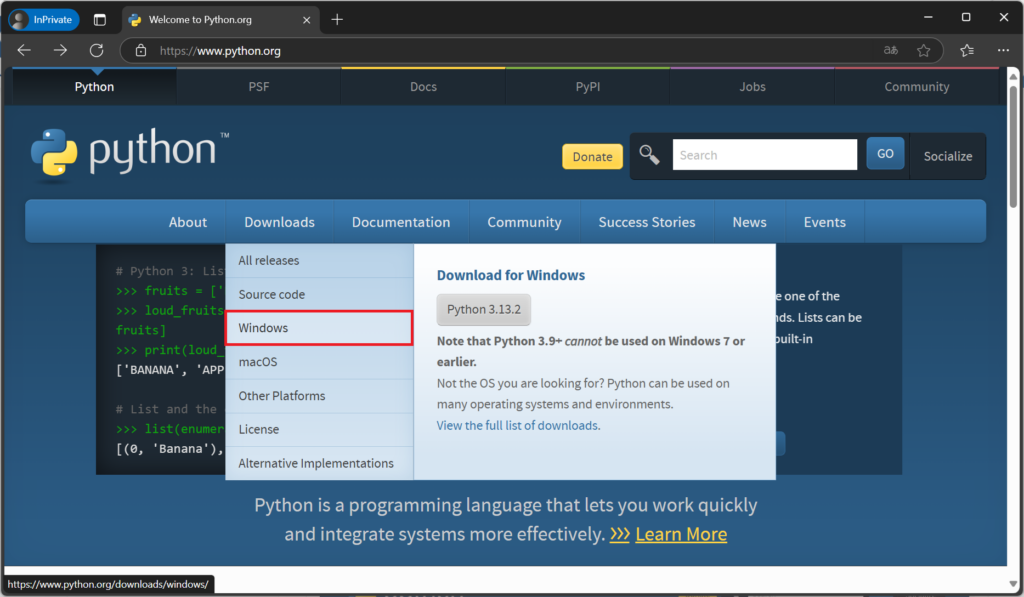Select the Python top-bar tab

(94, 86)
